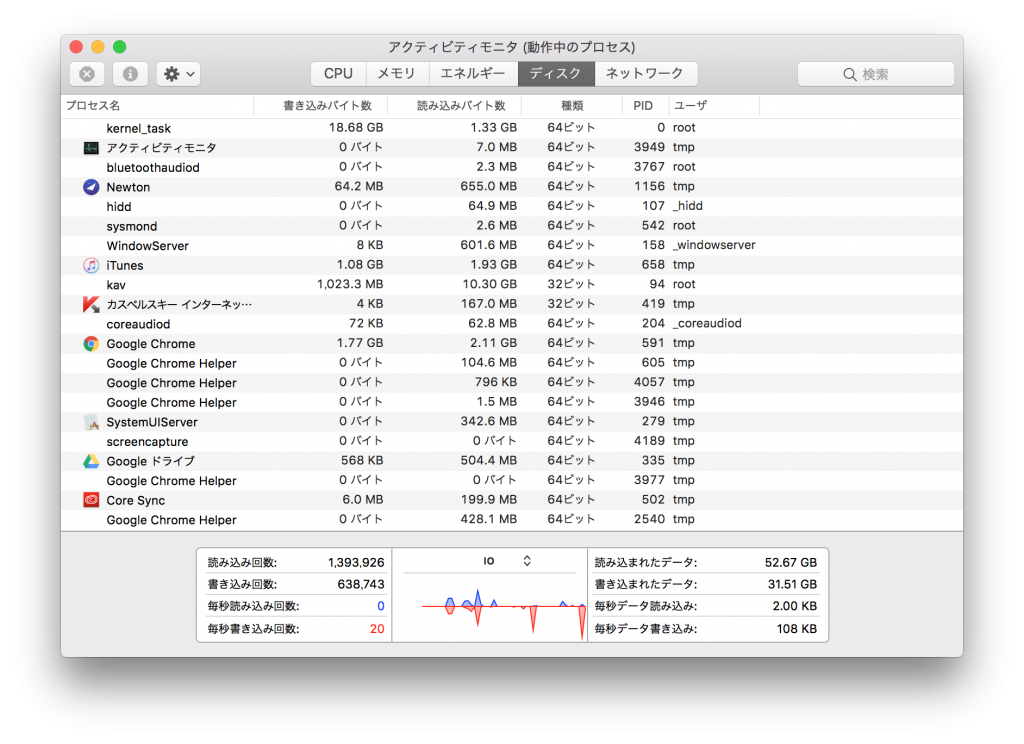Sort by 読み込みバイト数 column header

pos(455,106)
